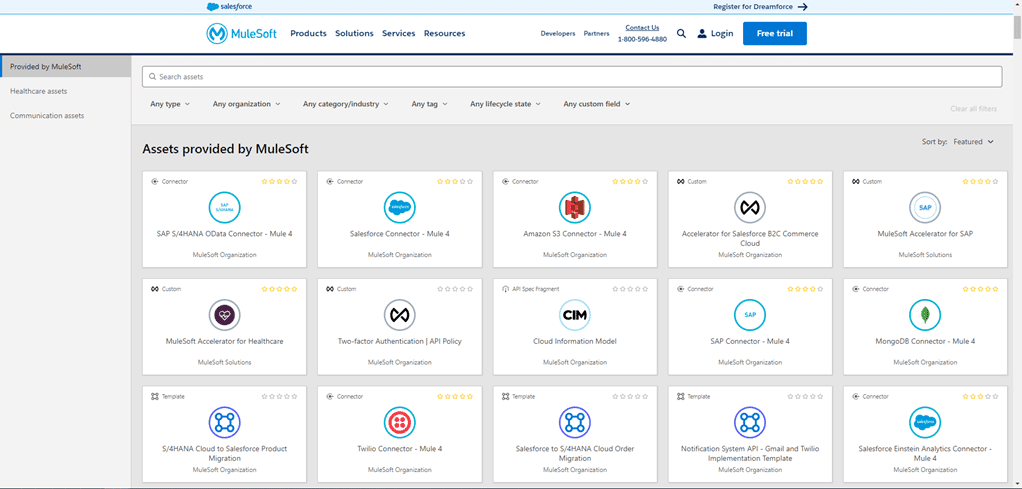The width and height of the screenshot is (1022, 489).
Task: Click the Contact Us link
Action: [642, 27]
